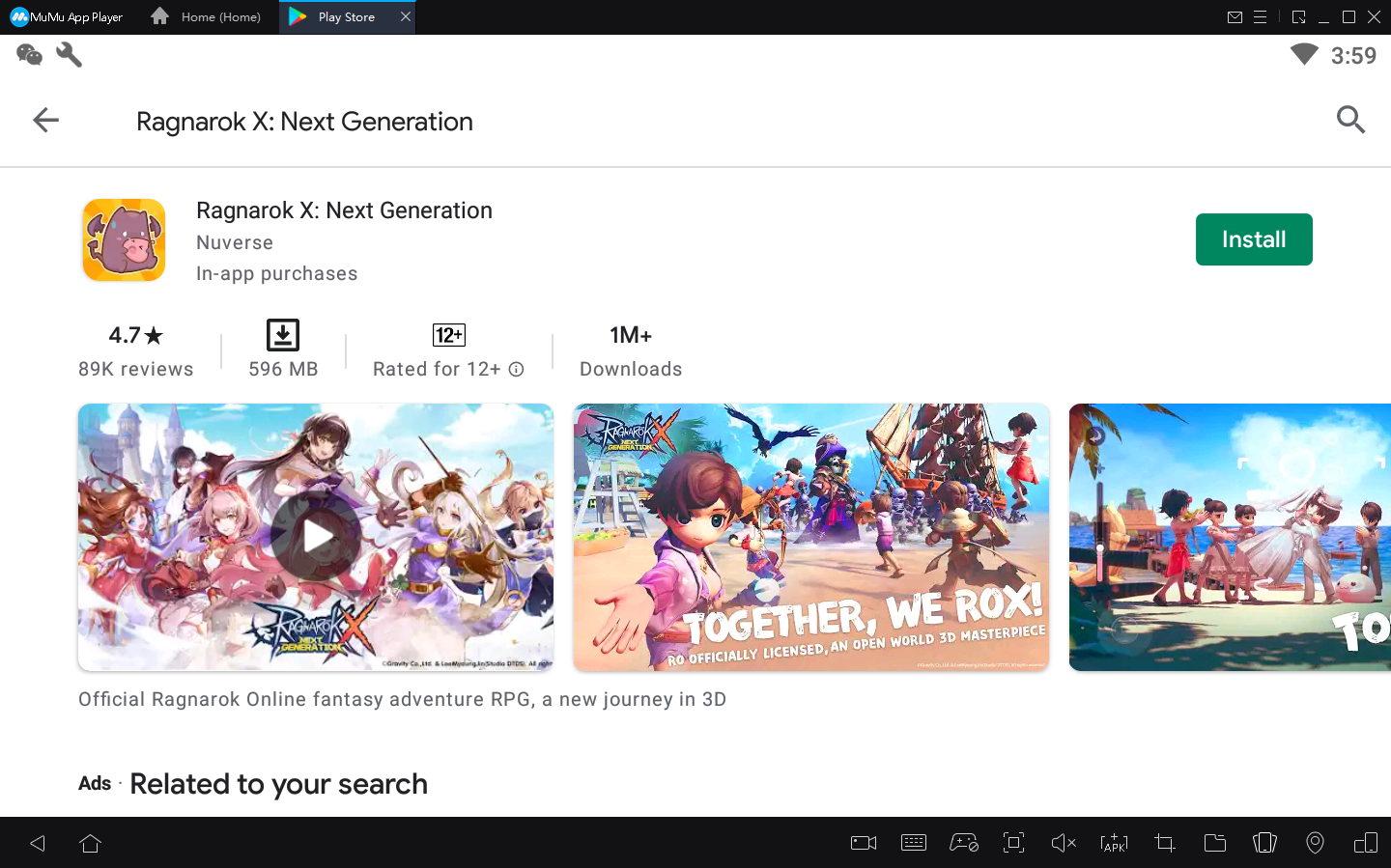This screenshot has width=1391, height=868.
Task: Open the GPS location pin tool
Action: click(x=1315, y=843)
